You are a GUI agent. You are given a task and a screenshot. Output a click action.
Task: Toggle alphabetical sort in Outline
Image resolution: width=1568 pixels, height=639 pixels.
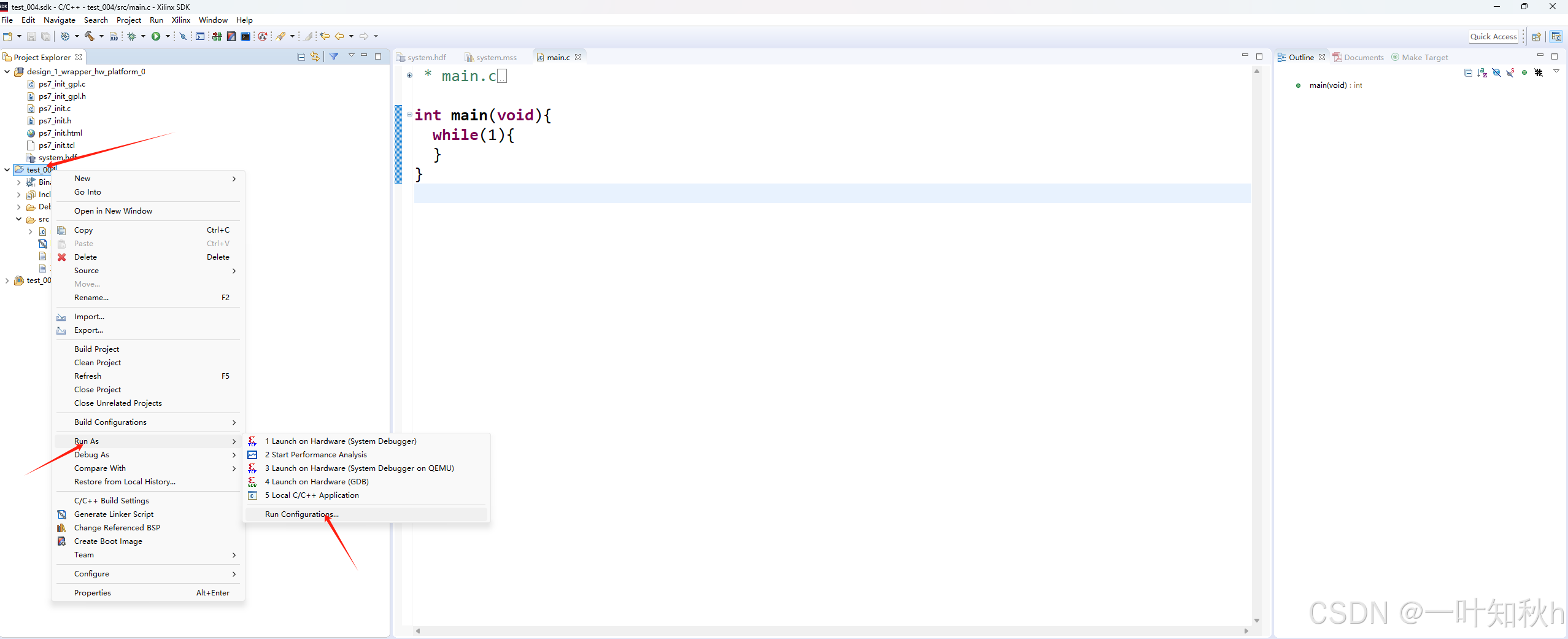pyautogui.click(x=1482, y=72)
